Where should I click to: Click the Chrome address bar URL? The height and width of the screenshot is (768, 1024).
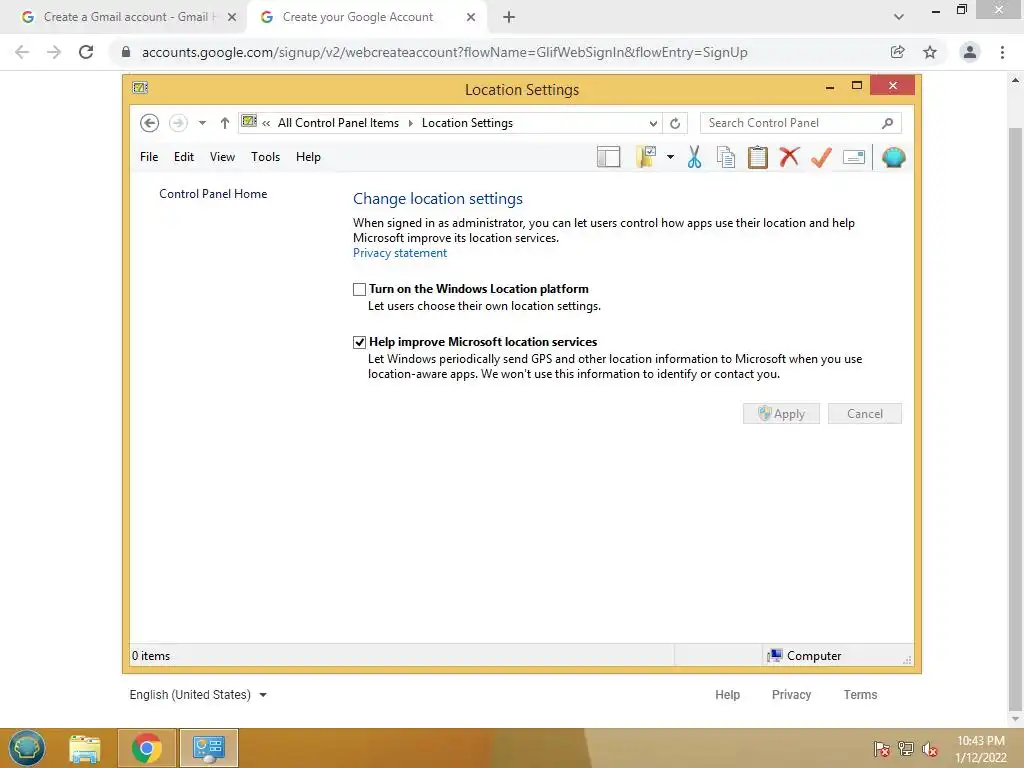click(x=444, y=52)
